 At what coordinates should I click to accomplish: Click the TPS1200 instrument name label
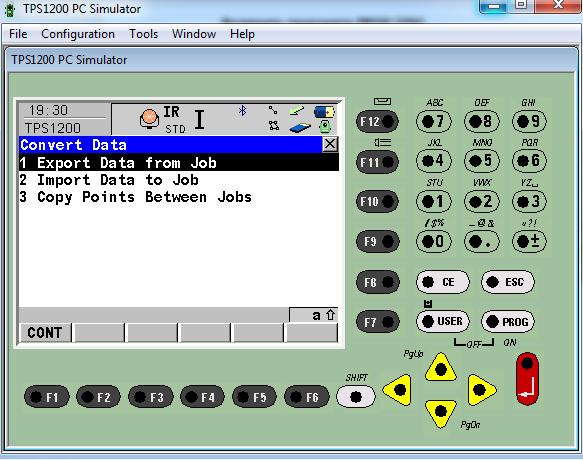(53, 128)
